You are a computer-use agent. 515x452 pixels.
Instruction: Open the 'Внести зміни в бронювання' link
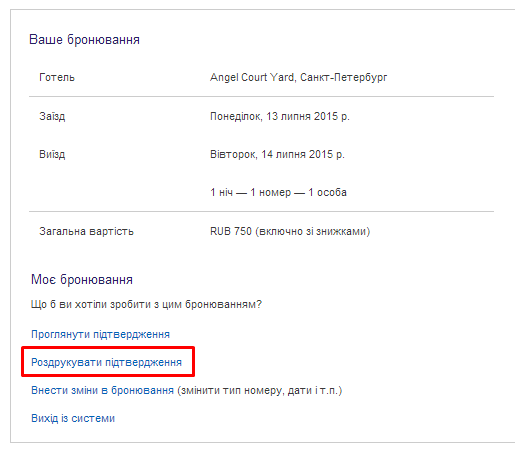102,390
